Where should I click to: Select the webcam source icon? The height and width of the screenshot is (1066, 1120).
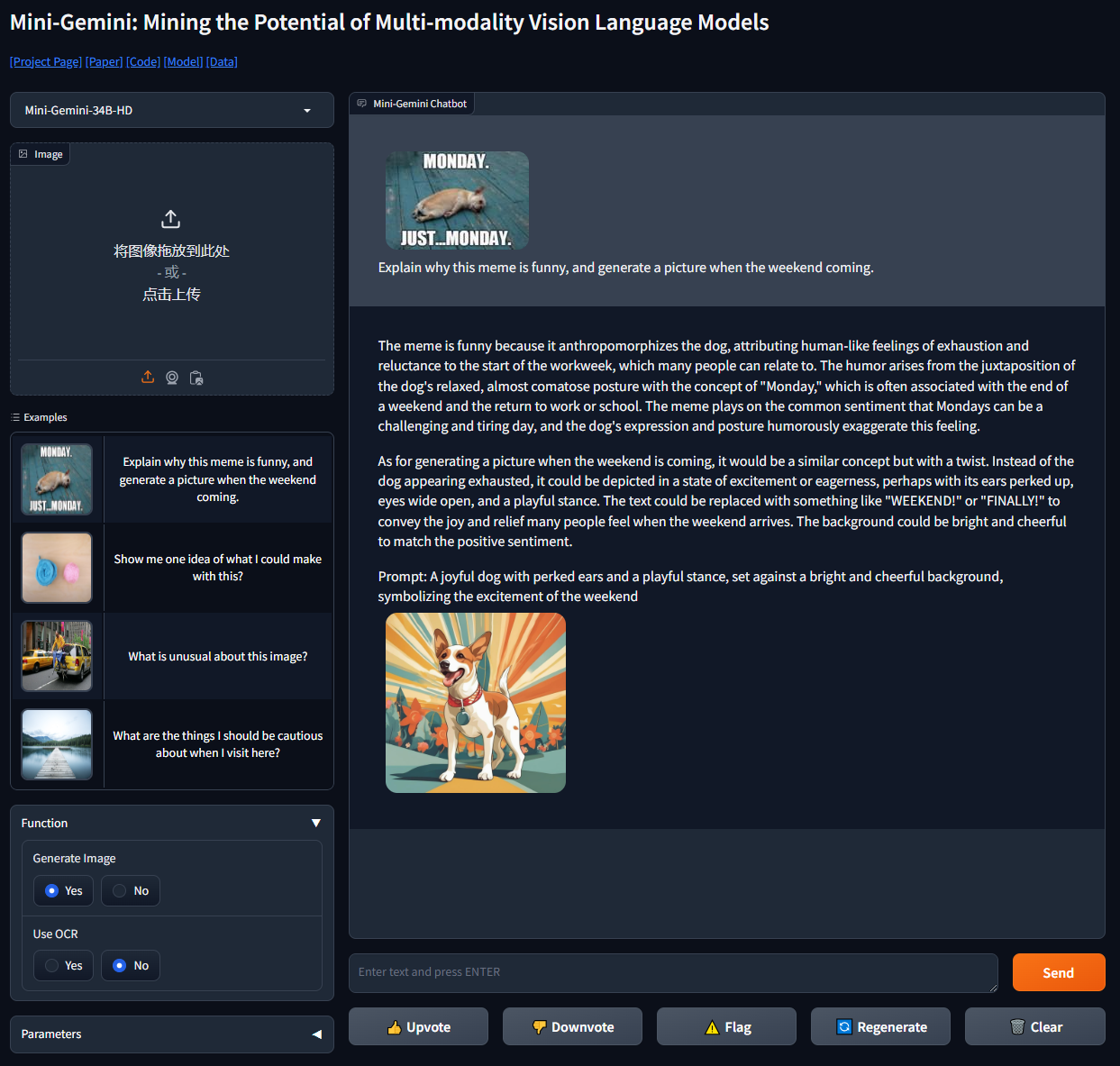[x=172, y=378]
